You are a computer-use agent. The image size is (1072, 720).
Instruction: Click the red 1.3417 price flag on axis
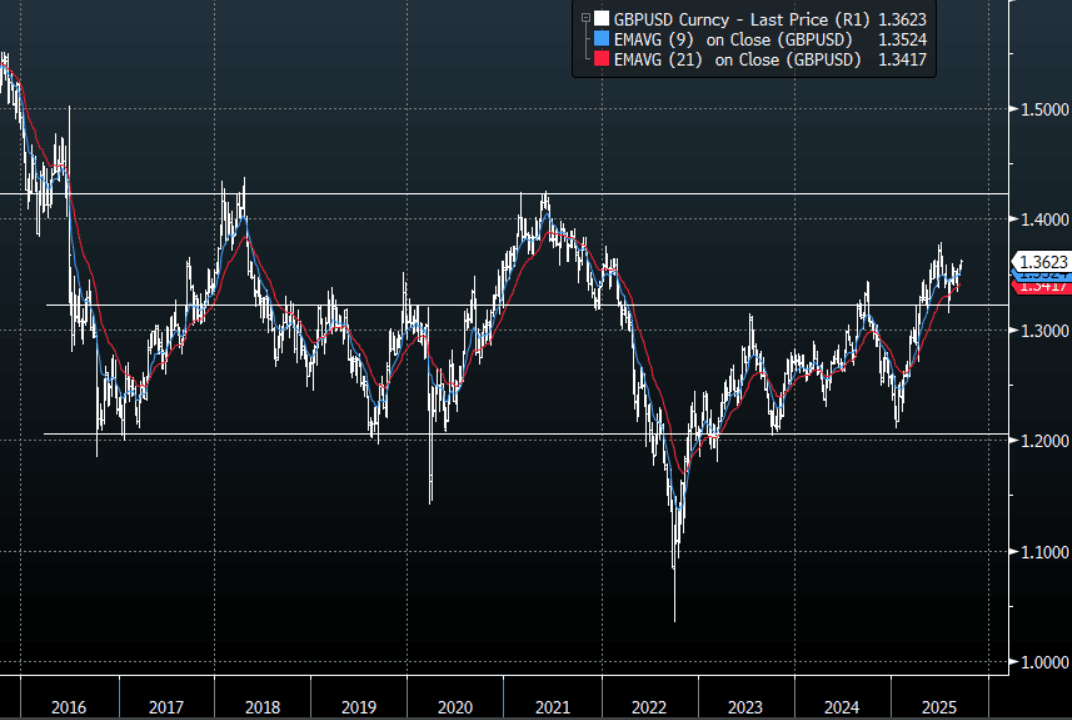1042,287
